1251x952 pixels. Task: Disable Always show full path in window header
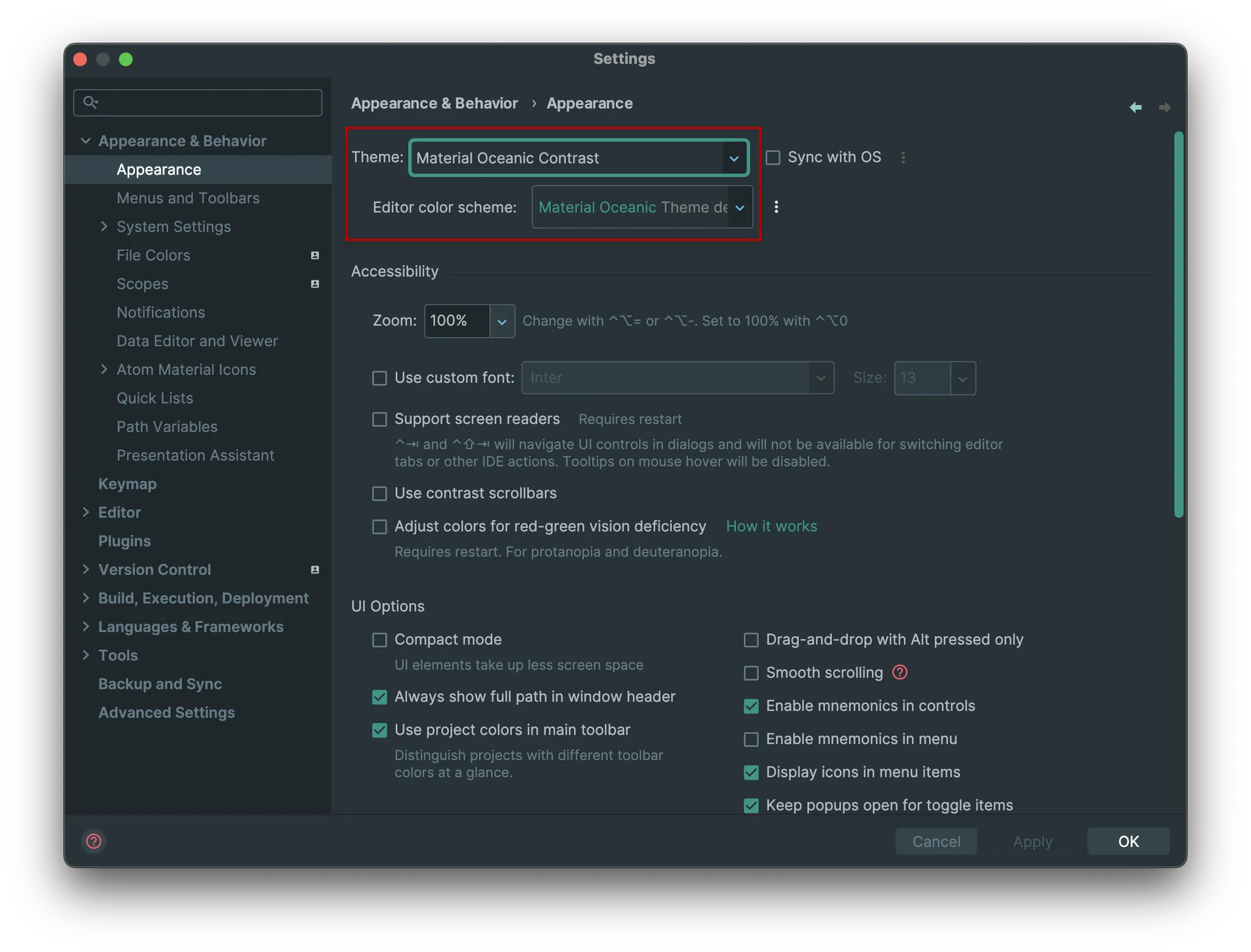[x=379, y=697]
